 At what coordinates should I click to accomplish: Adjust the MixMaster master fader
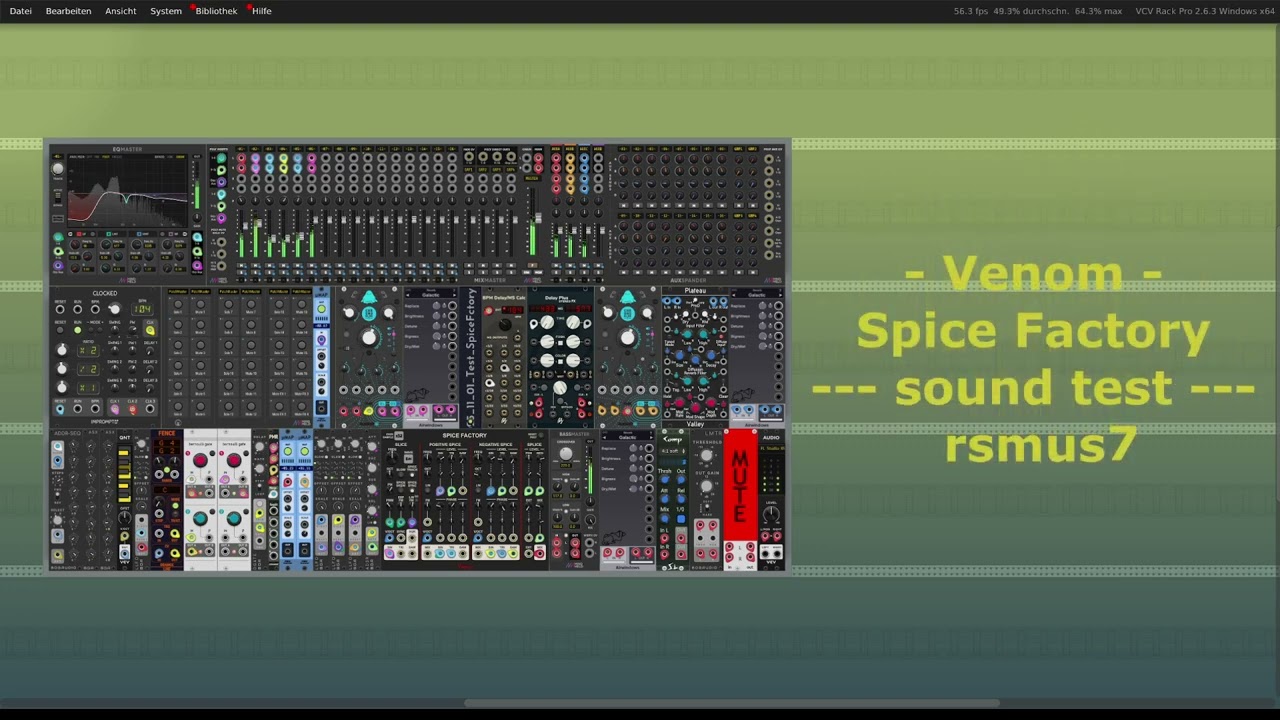click(x=538, y=218)
